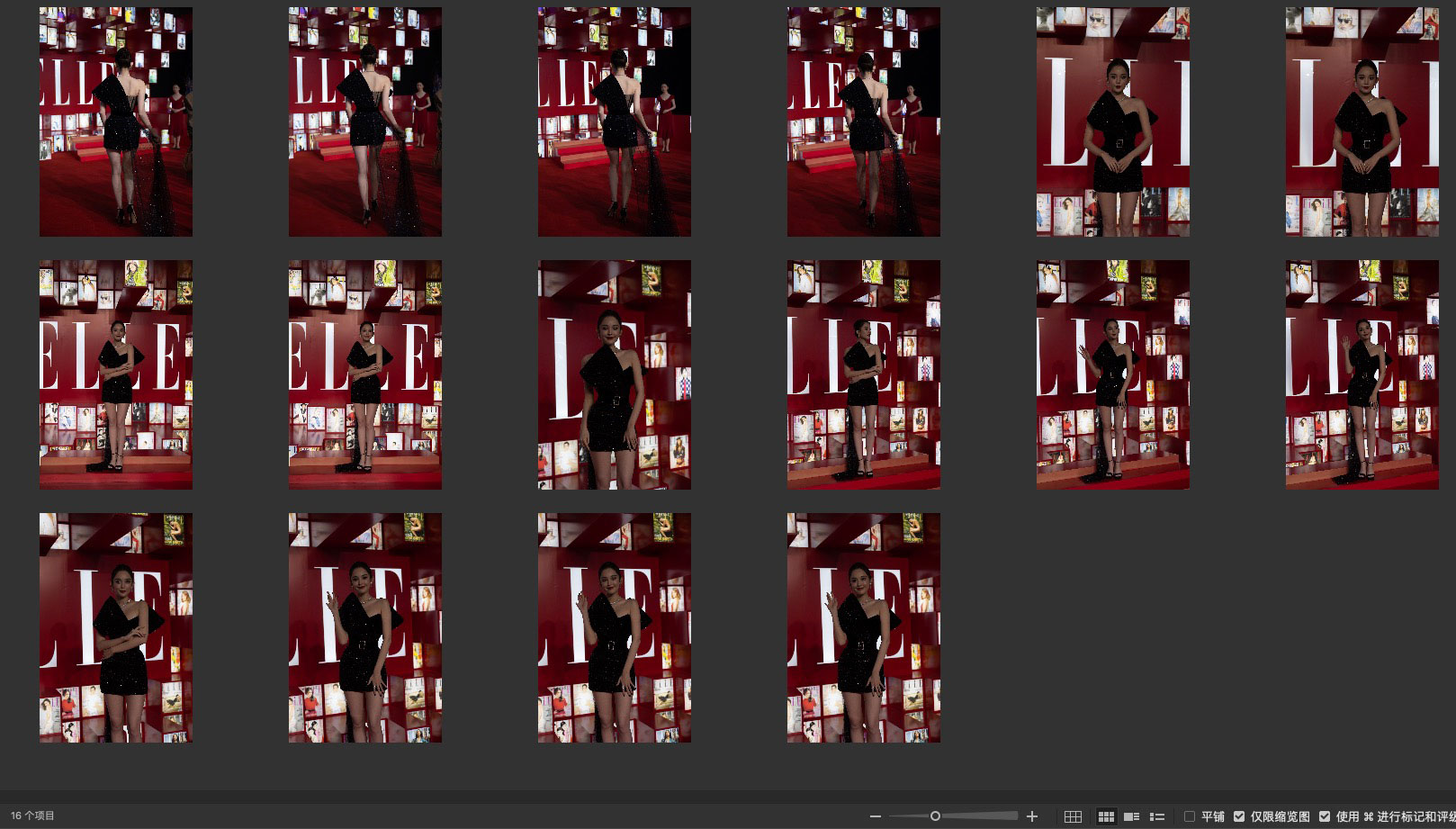
Task: Select the last thumbnail in the middle row
Action: (1362, 375)
